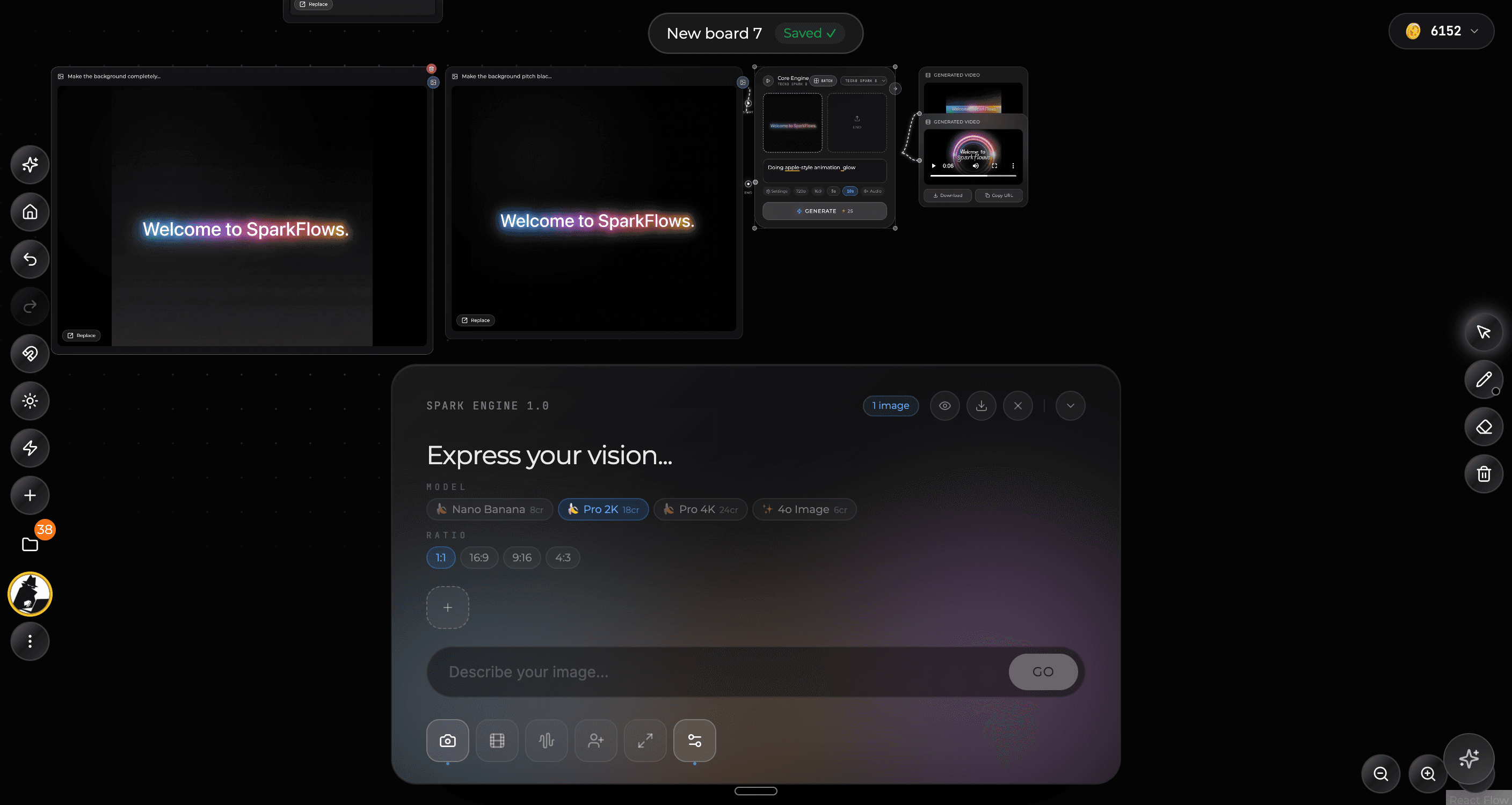Collapse the Spark Engine panel chevron

click(1070, 405)
